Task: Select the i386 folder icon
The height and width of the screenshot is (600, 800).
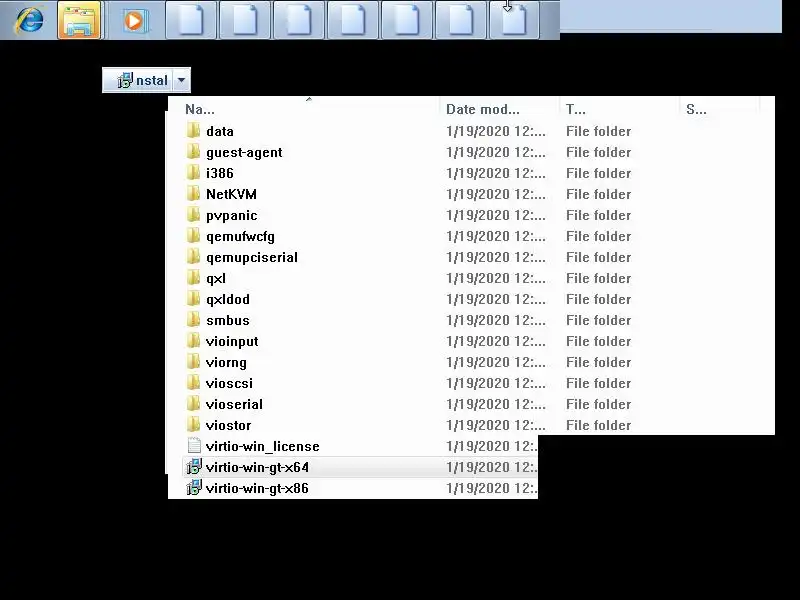Action: point(193,172)
